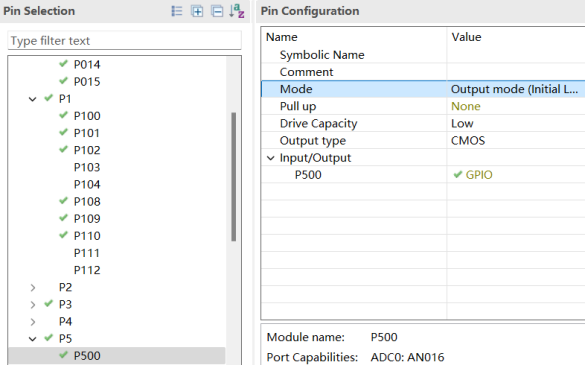Expand all tree nodes in Pin Selection
This screenshot has height=365, width=586.
[x=197, y=11]
